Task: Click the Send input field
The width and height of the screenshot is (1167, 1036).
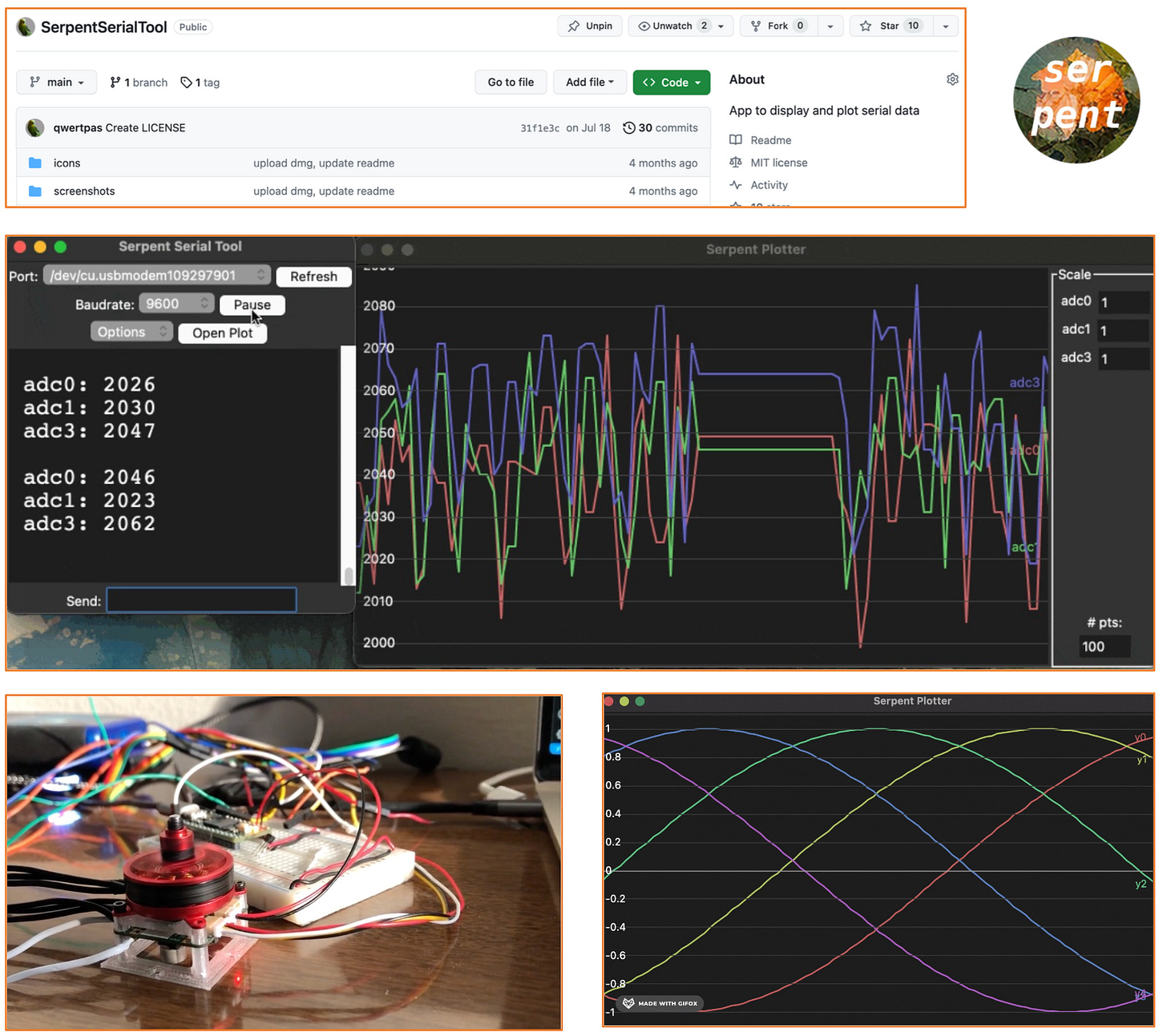Action: point(202,600)
